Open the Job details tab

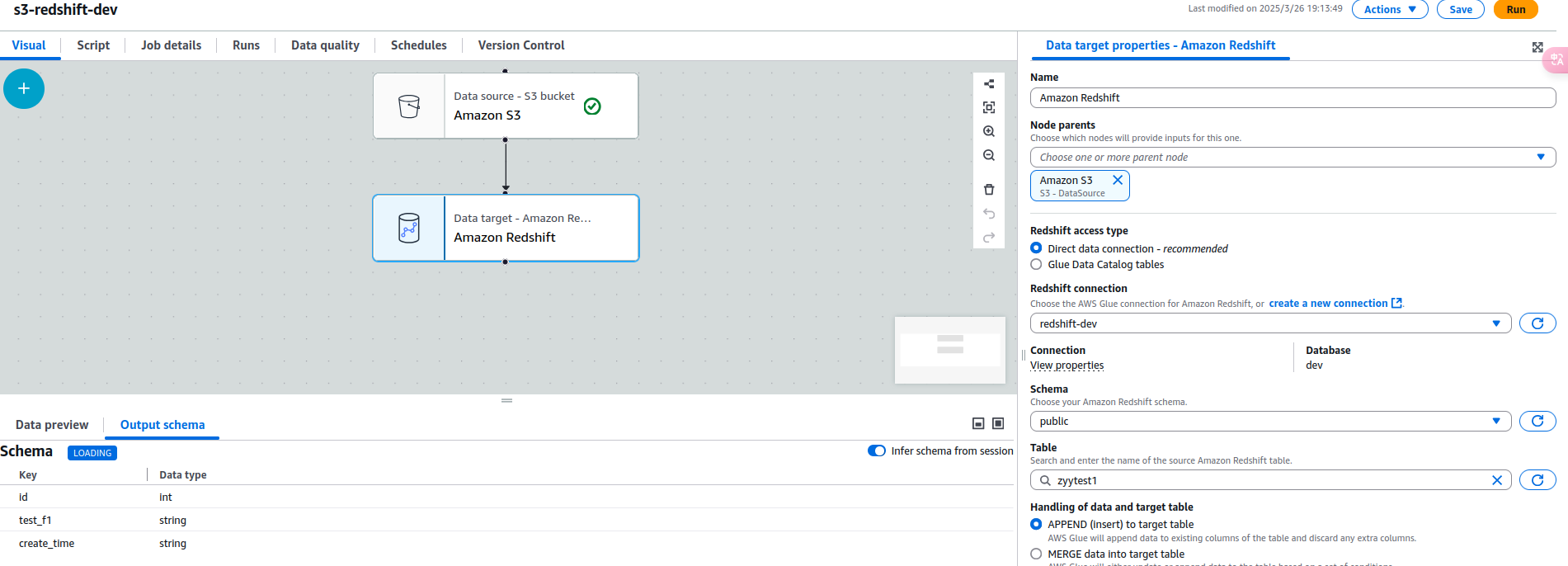coord(171,45)
